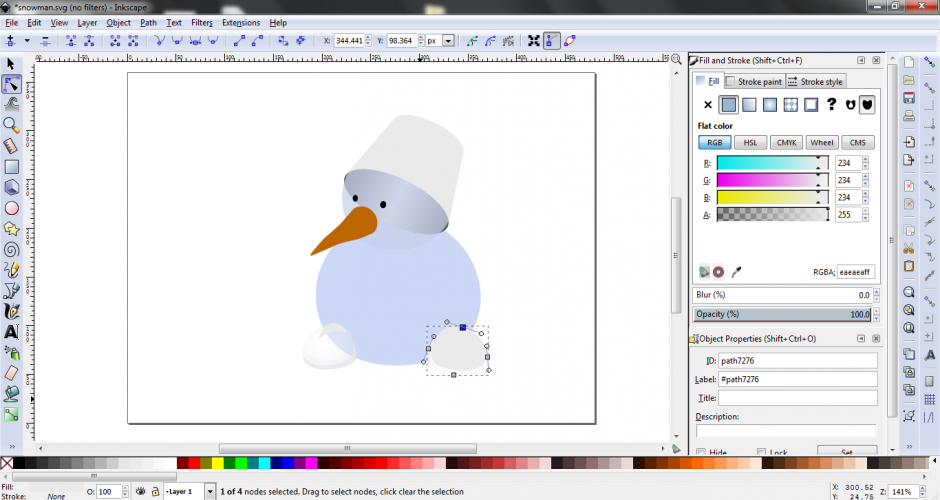Open the px units dropdown
The image size is (940, 500).
[x=448, y=41]
